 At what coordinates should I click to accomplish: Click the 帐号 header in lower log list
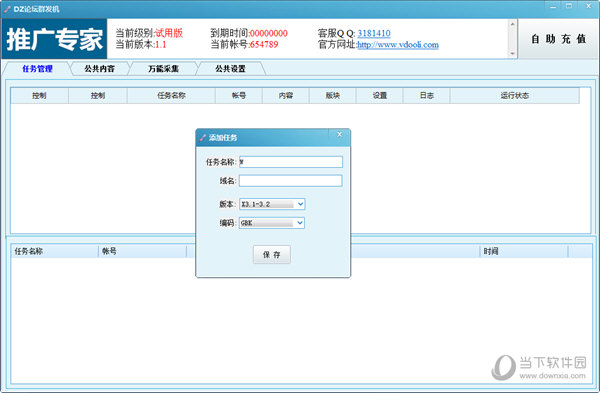tap(142, 251)
